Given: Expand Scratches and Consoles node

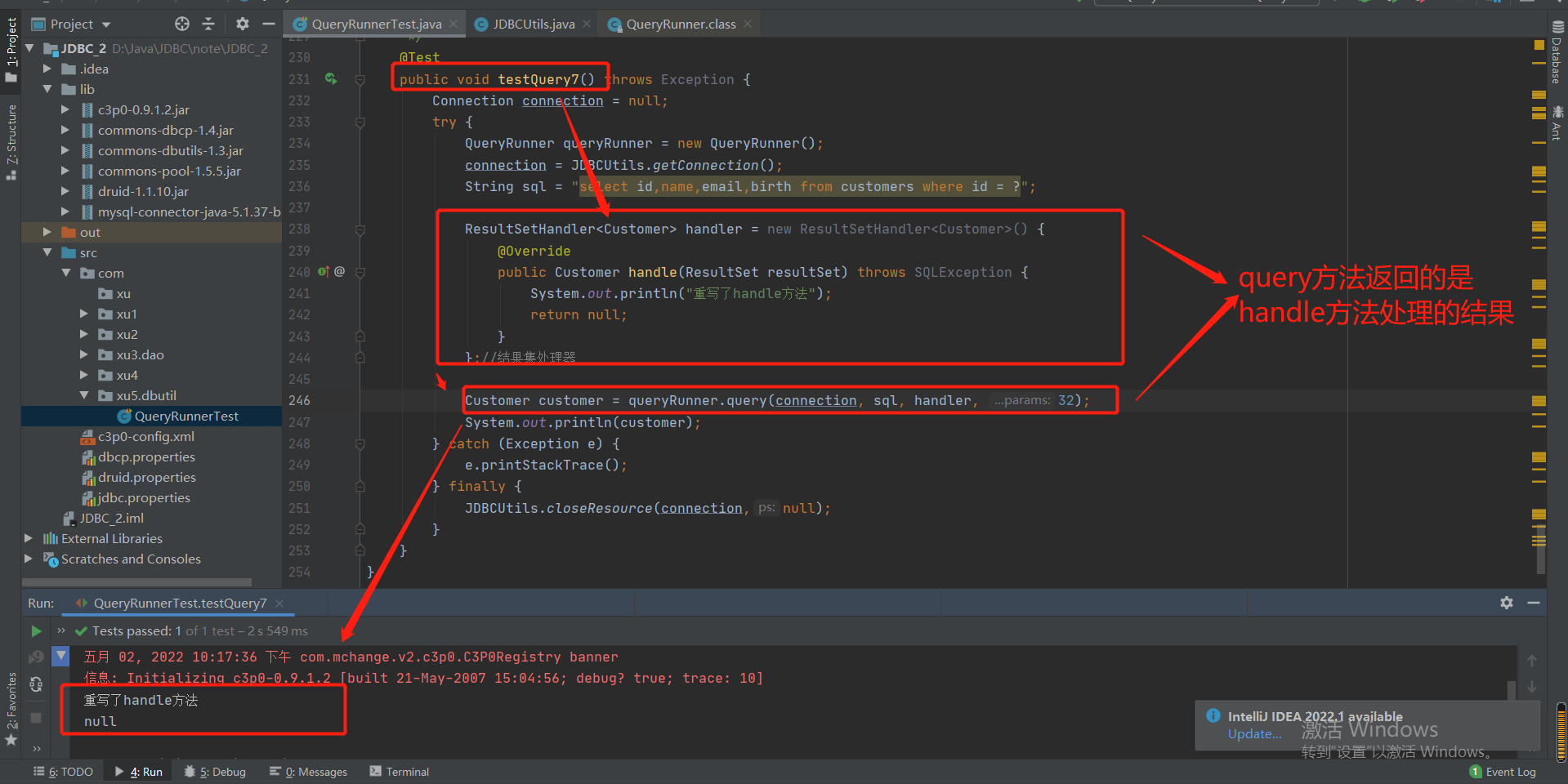Looking at the screenshot, I should 29,559.
